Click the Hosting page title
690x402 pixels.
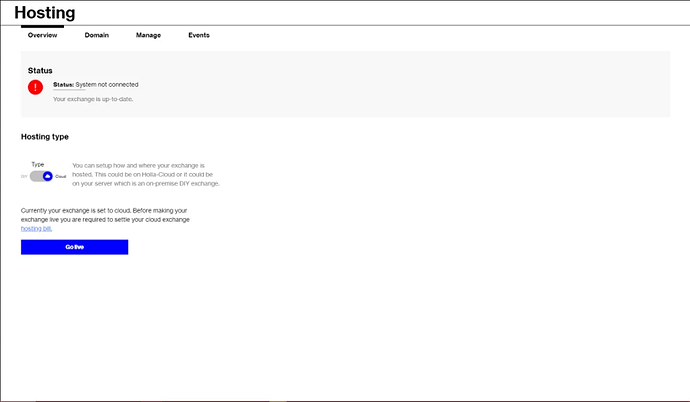pyautogui.click(x=44, y=13)
